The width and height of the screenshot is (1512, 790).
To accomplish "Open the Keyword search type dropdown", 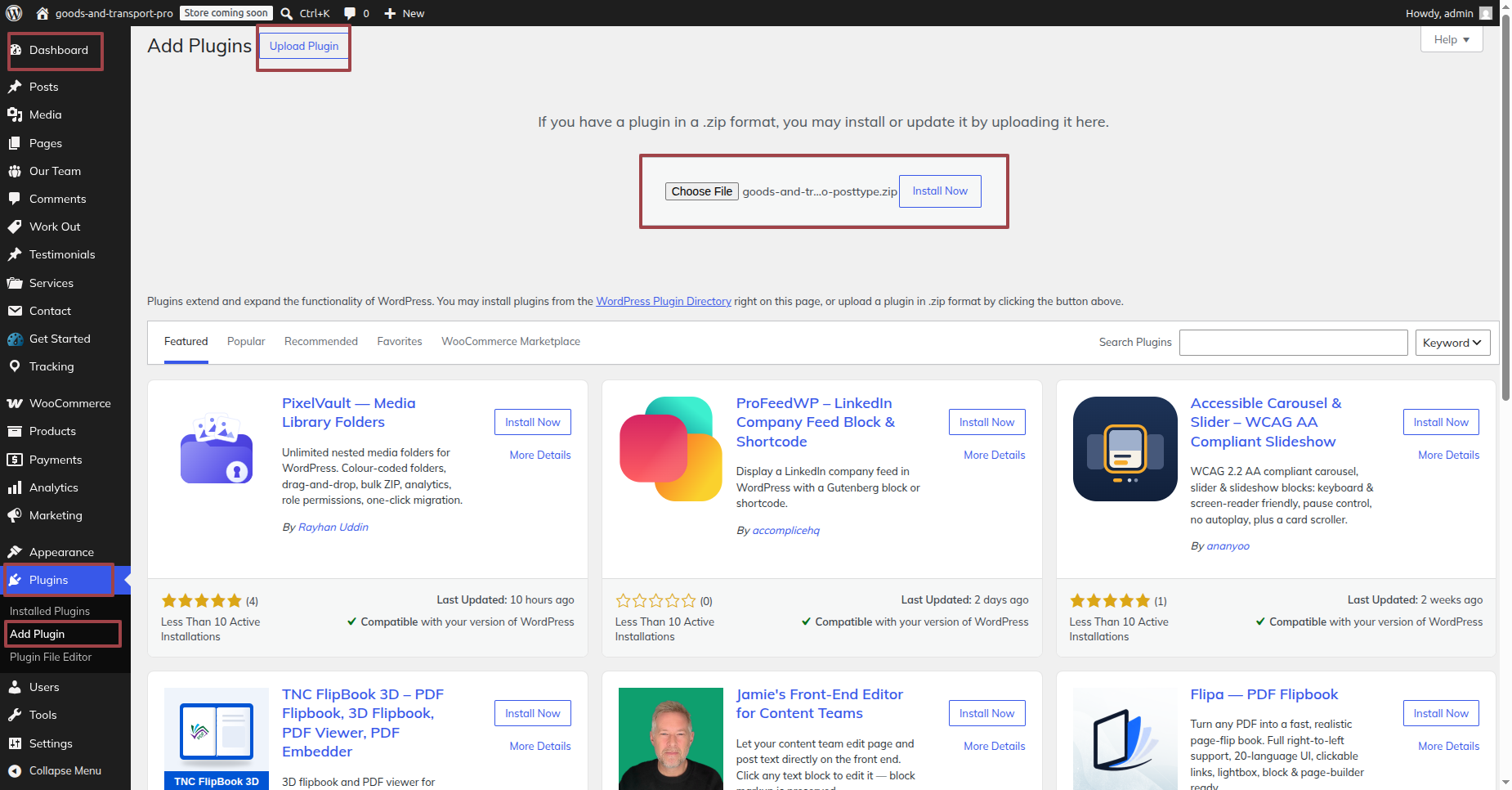I will click(1452, 343).
